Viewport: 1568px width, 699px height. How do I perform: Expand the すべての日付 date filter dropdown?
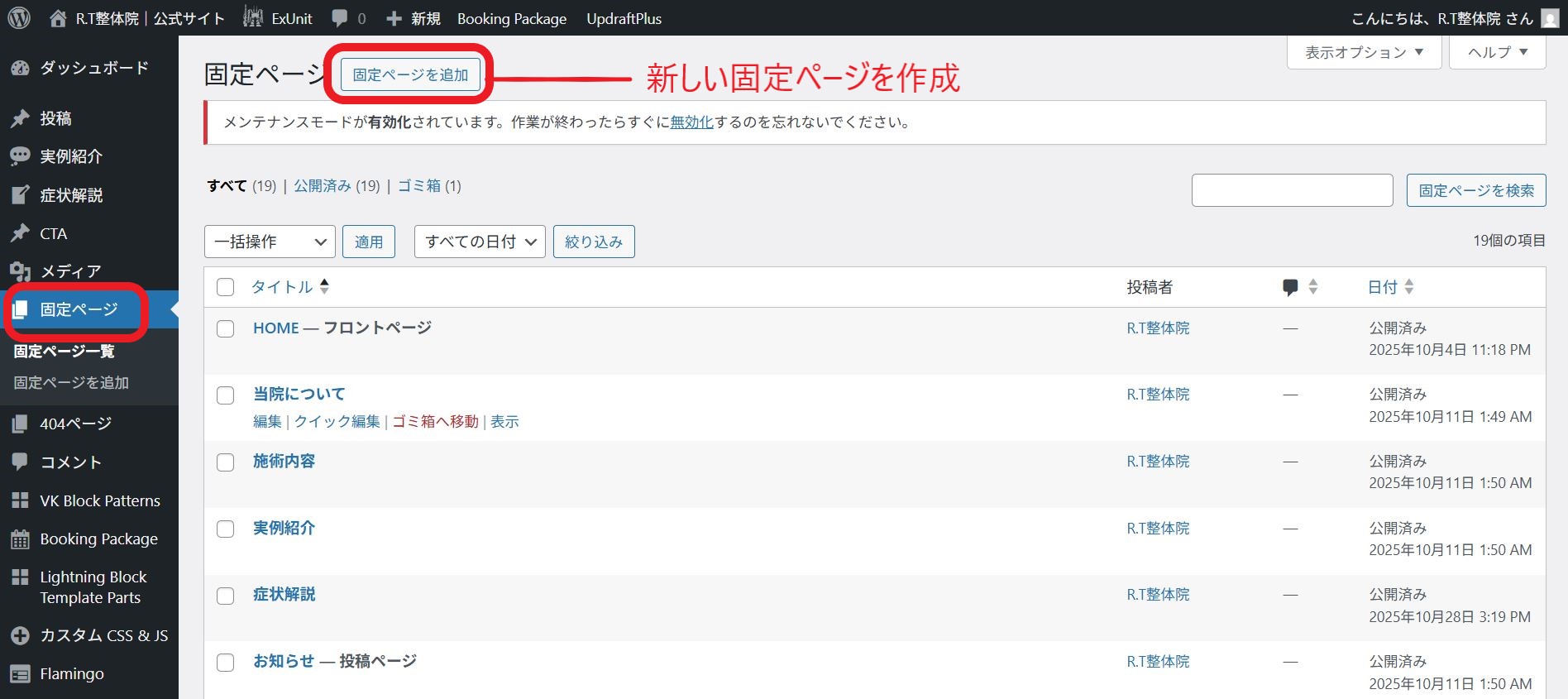pos(480,242)
